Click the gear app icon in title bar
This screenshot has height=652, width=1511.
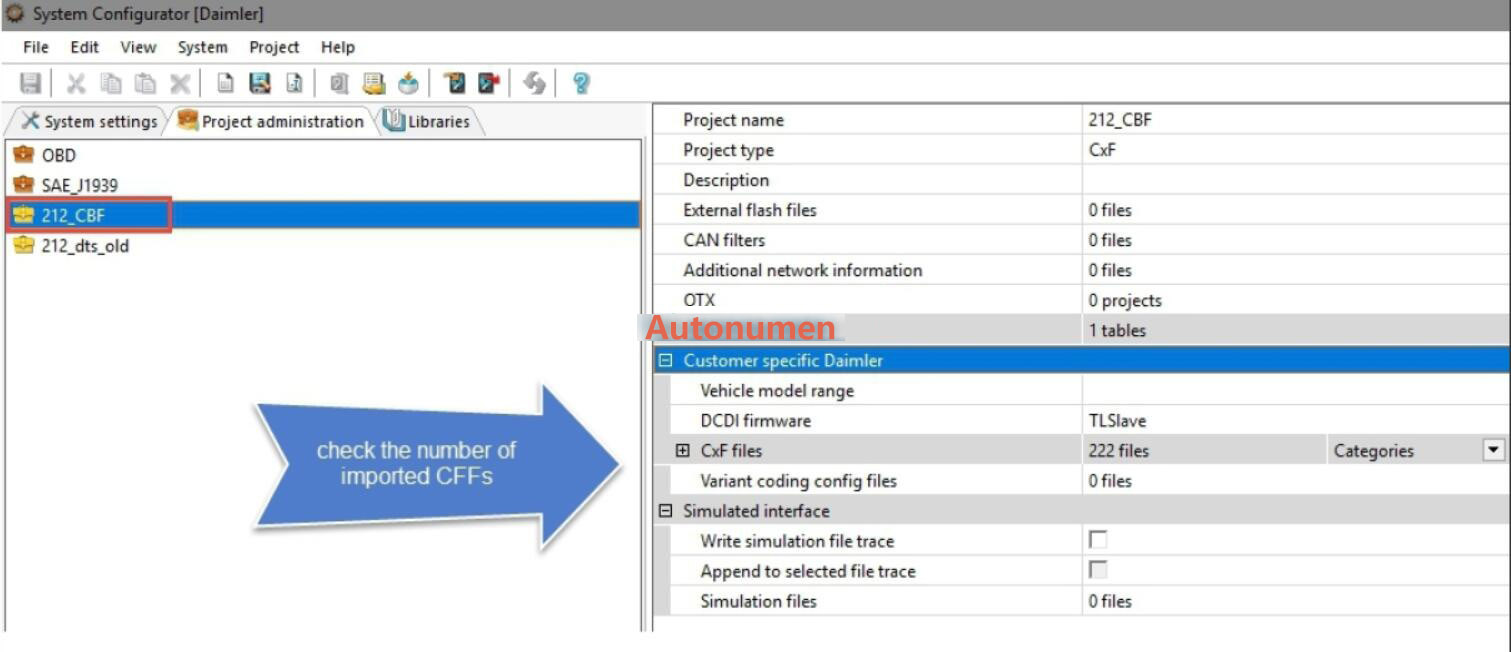[15, 14]
